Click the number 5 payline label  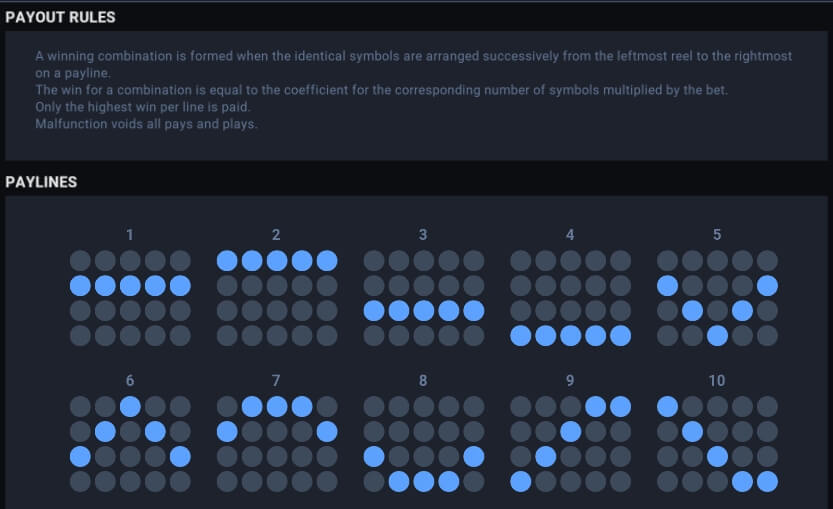[x=717, y=235]
